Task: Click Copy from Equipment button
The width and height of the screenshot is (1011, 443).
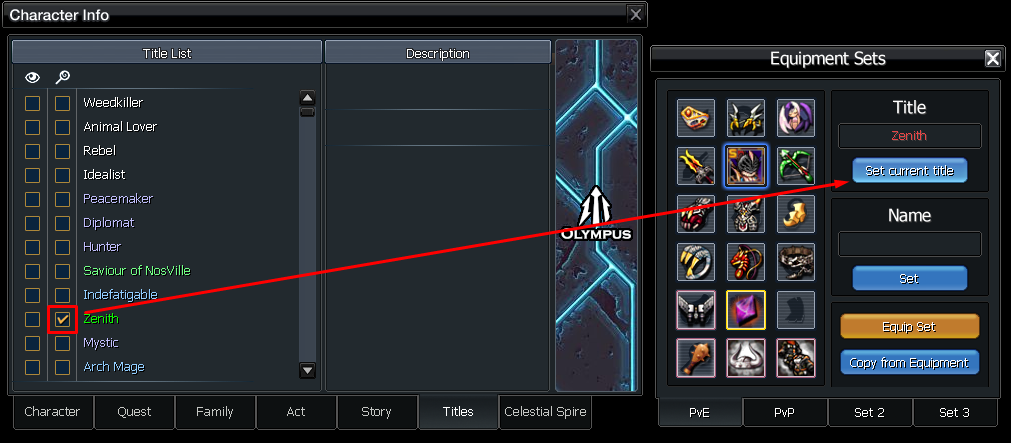Action: pyautogui.click(x=909, y=362)
